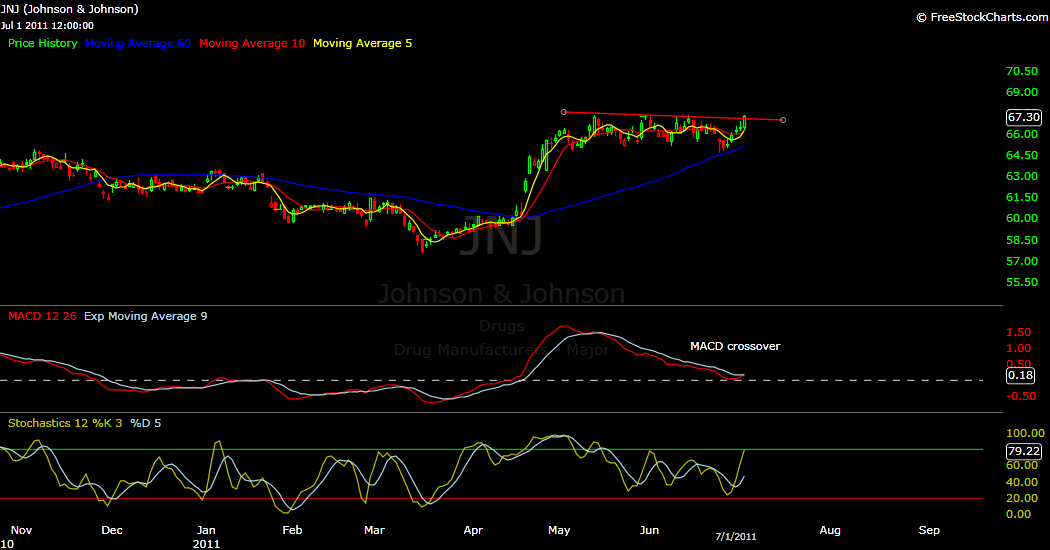Click the 70.50 price axis value

coord(1022,71)
